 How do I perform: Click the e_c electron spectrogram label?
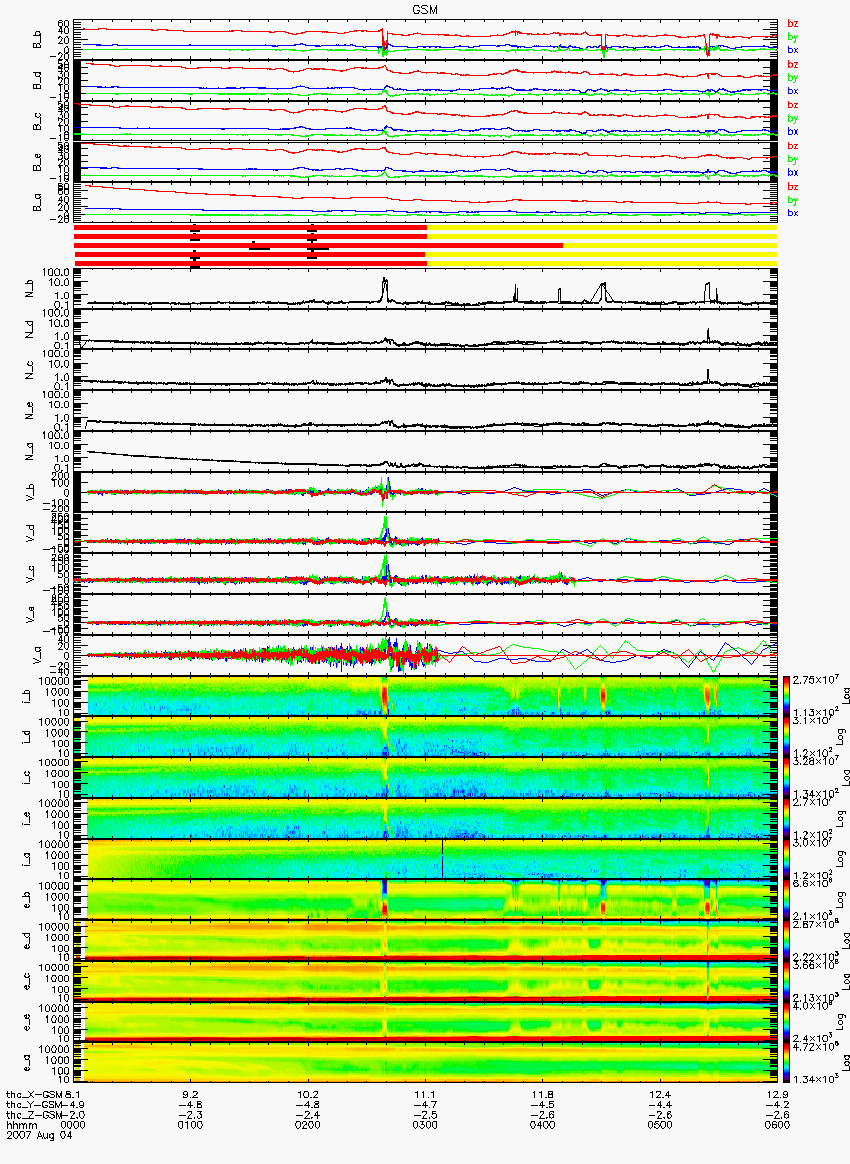pos(26,981)
